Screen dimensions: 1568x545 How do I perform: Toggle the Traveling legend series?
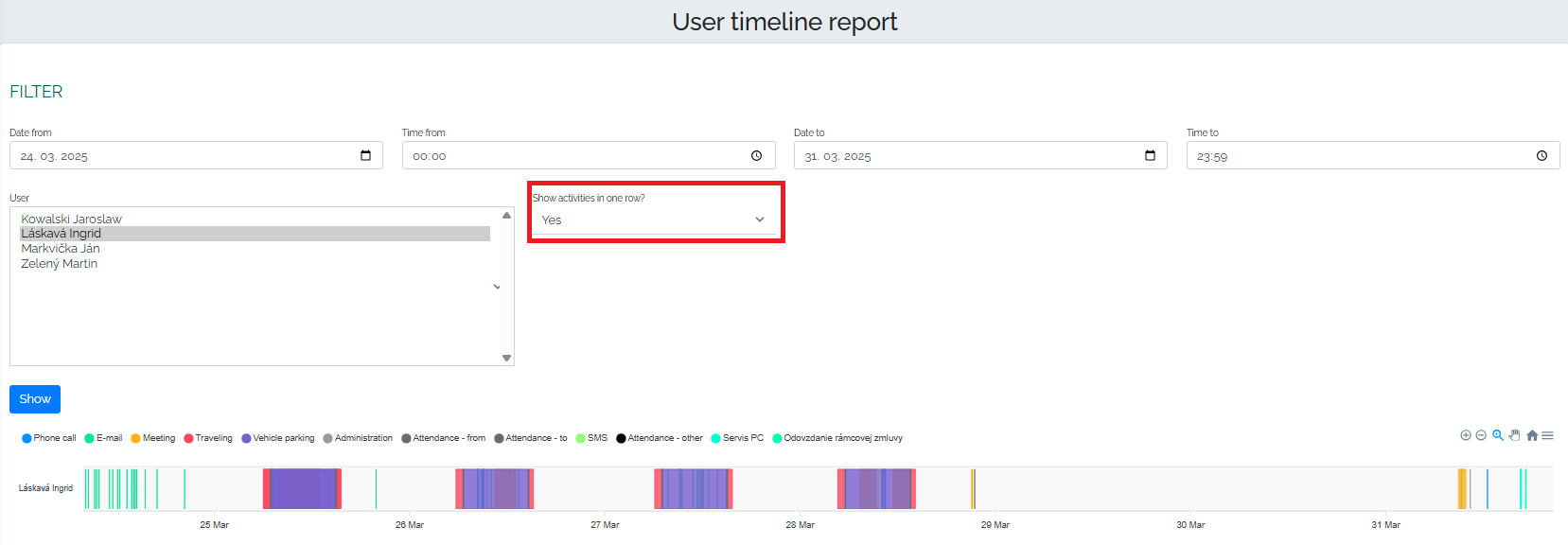pyautogui.click(x=208, y=438)
